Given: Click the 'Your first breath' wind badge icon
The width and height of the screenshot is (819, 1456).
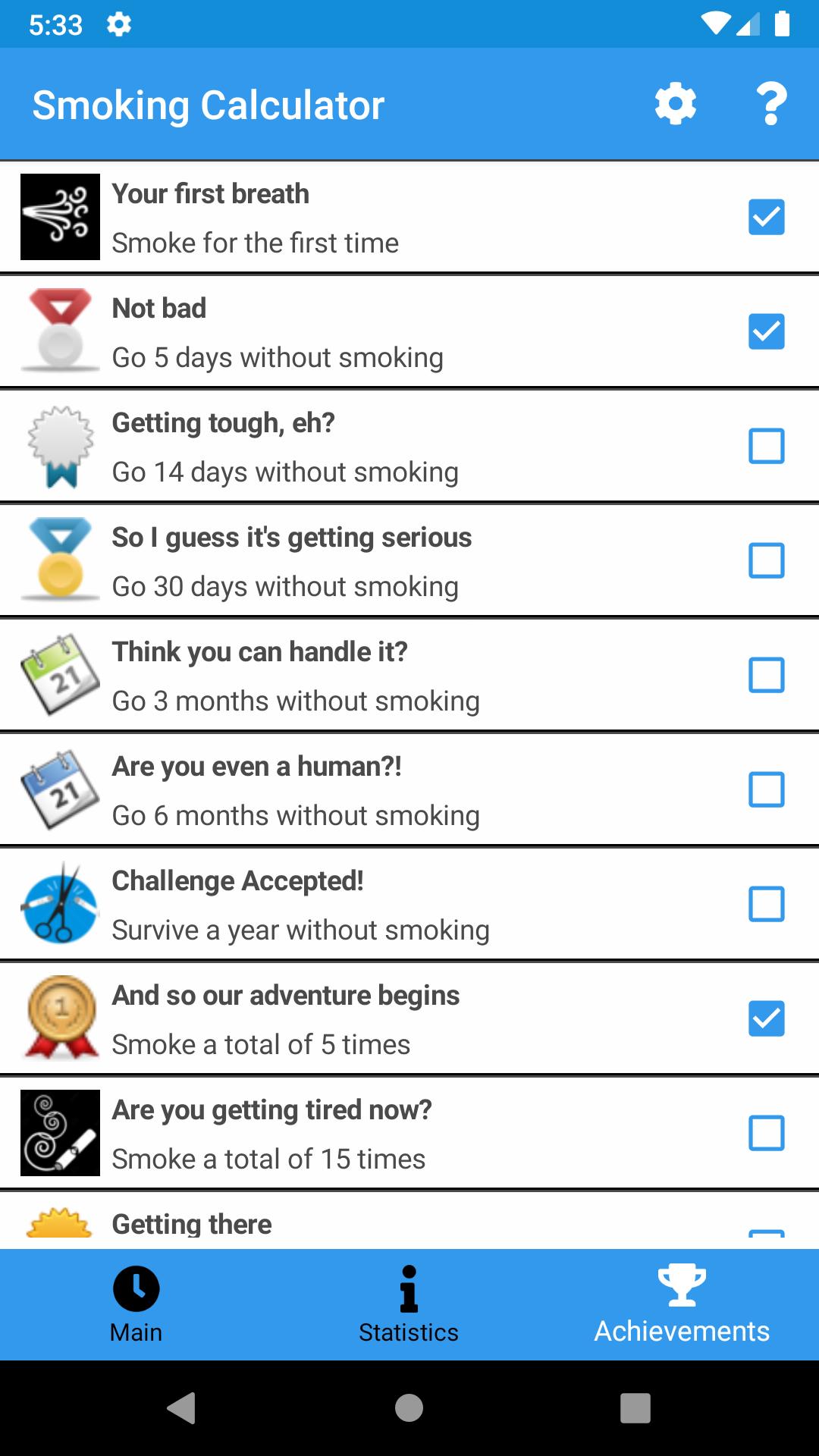Looking at the screenshot, I should pos(60,217).
